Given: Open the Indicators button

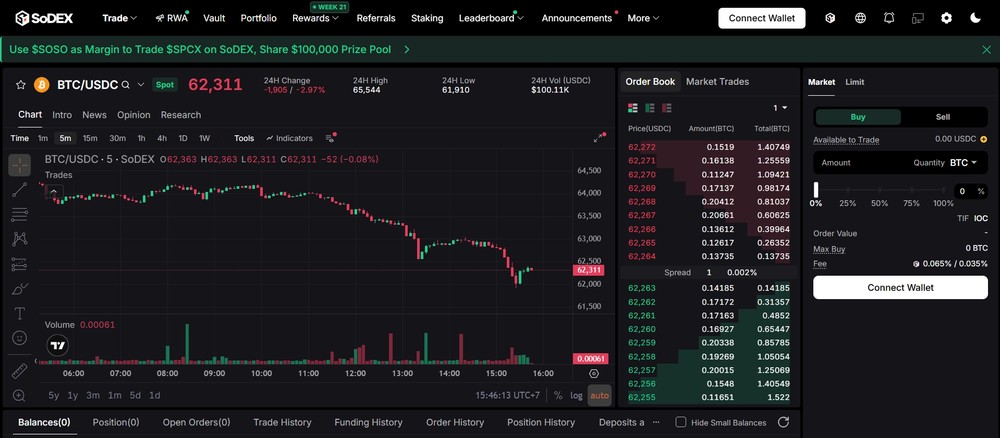Looking at the screenshot, I should pyautogui.click(x=290, y=138).
